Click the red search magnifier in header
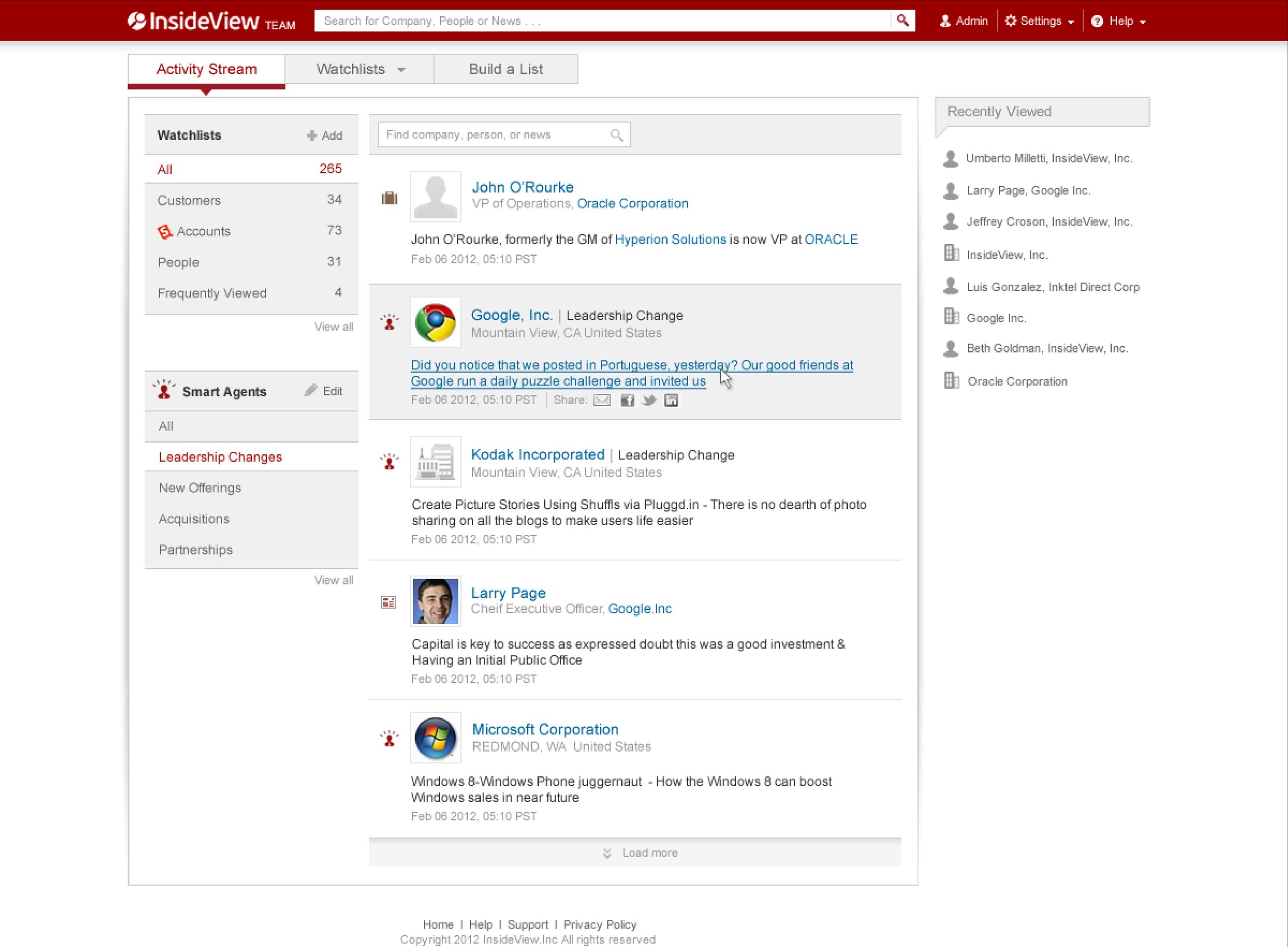The image size is (1288, 947). (903, 21)
